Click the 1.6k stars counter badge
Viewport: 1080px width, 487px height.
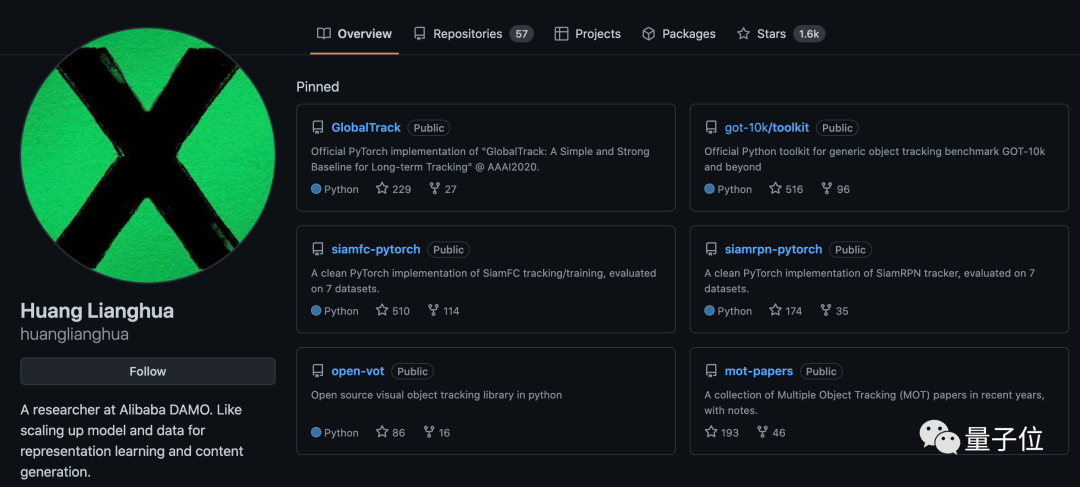pyautogui.click(x=809, y=34)
